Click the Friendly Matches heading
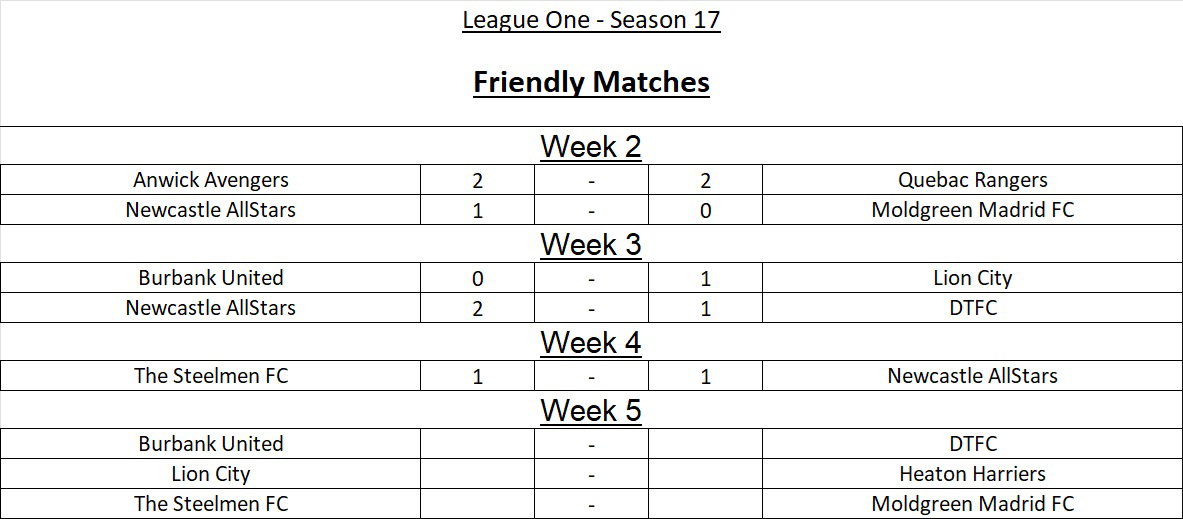The image size is (1183, 519). pos(591,82)
